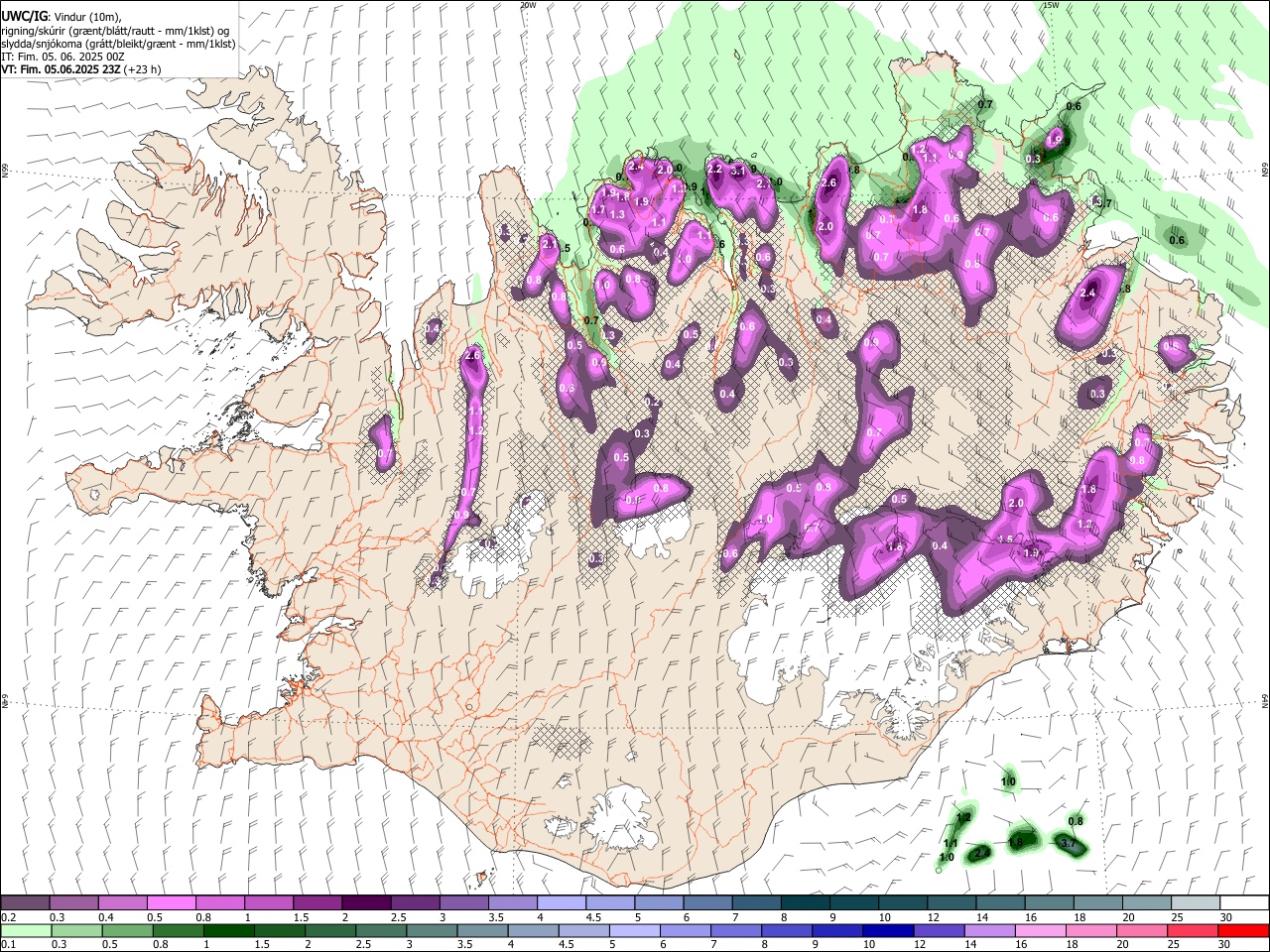Select the violet 12 swatch in lower legend

[939, 930]
